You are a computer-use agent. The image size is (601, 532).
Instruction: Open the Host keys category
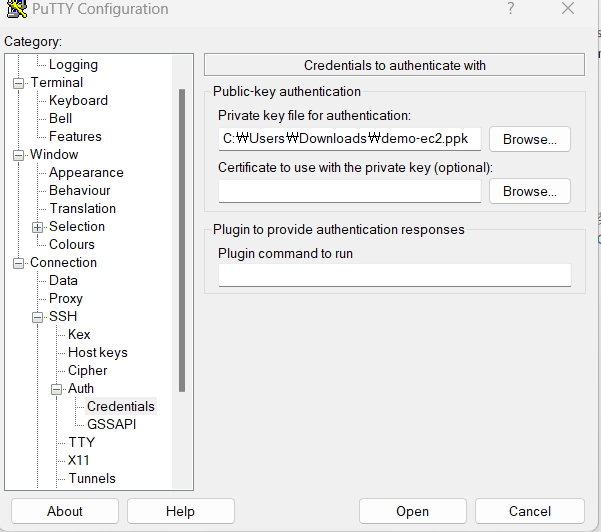(98, 353)
